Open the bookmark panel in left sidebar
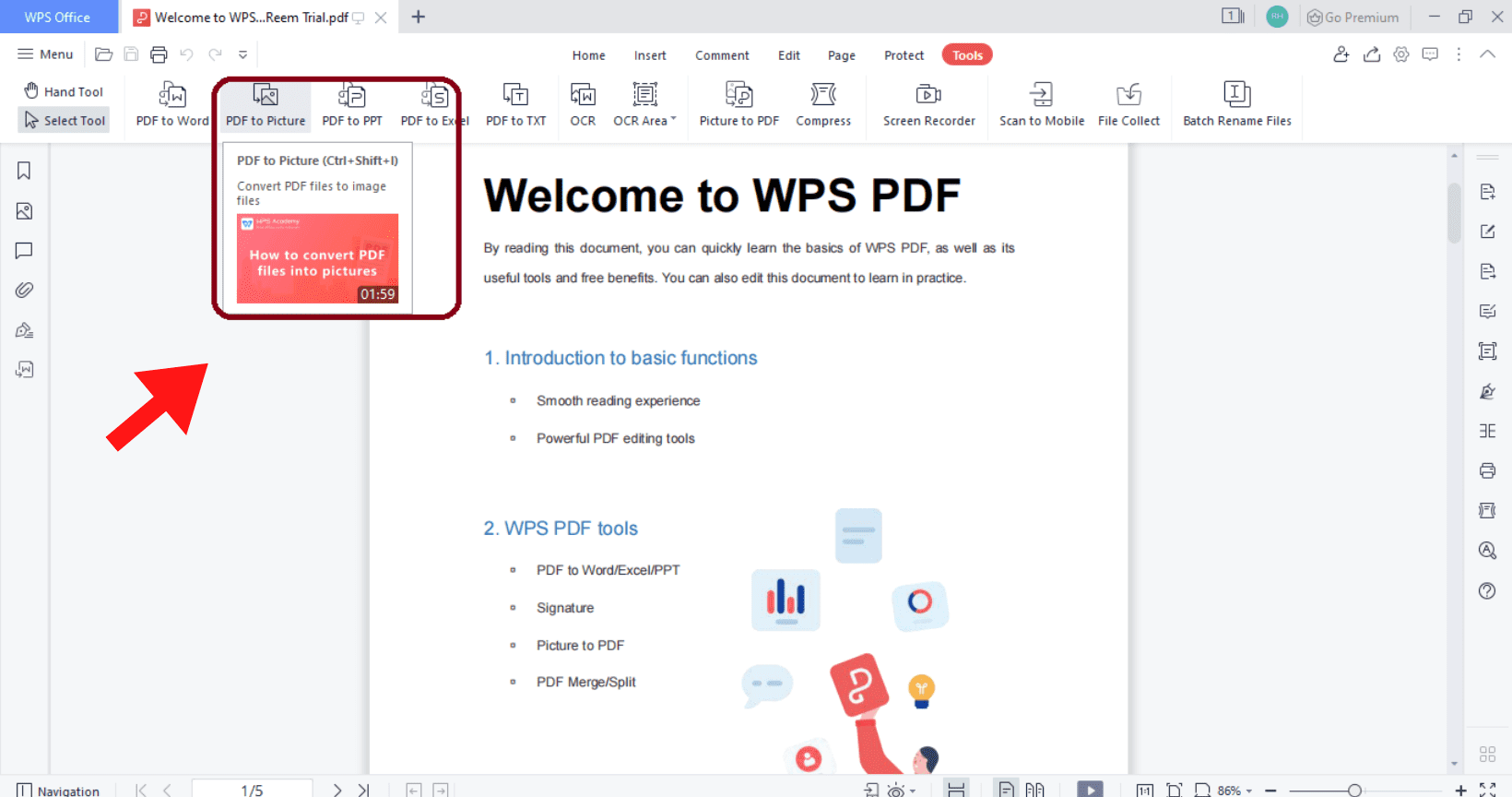 [x=24, y=171]
